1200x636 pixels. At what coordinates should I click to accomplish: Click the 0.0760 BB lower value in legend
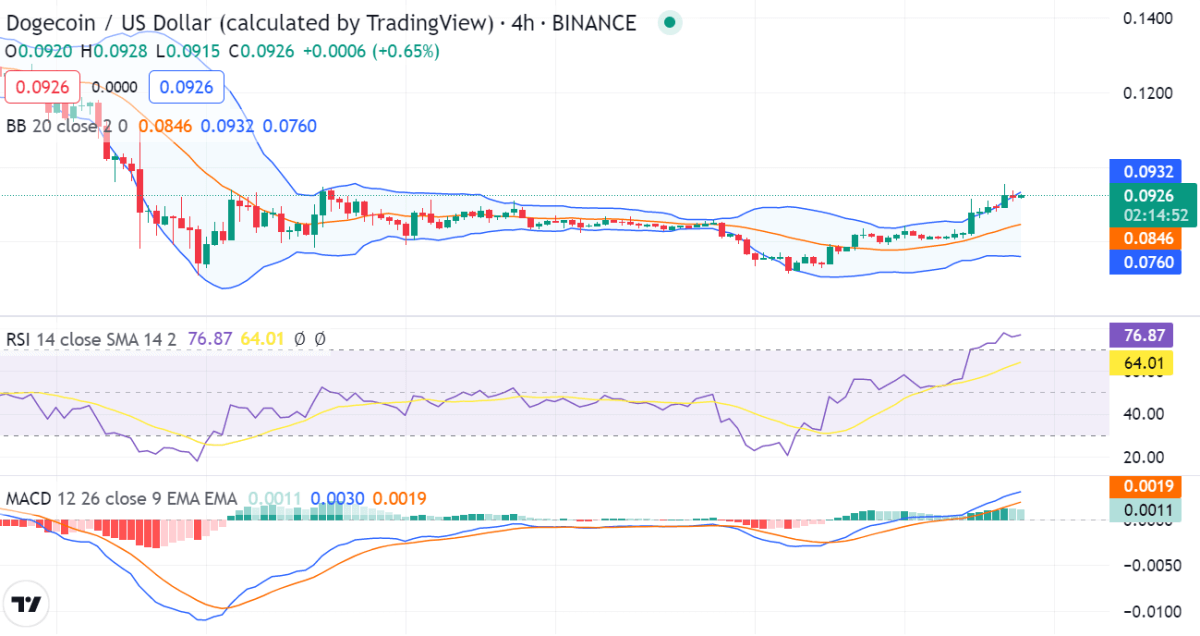click(x=290, y=126)
